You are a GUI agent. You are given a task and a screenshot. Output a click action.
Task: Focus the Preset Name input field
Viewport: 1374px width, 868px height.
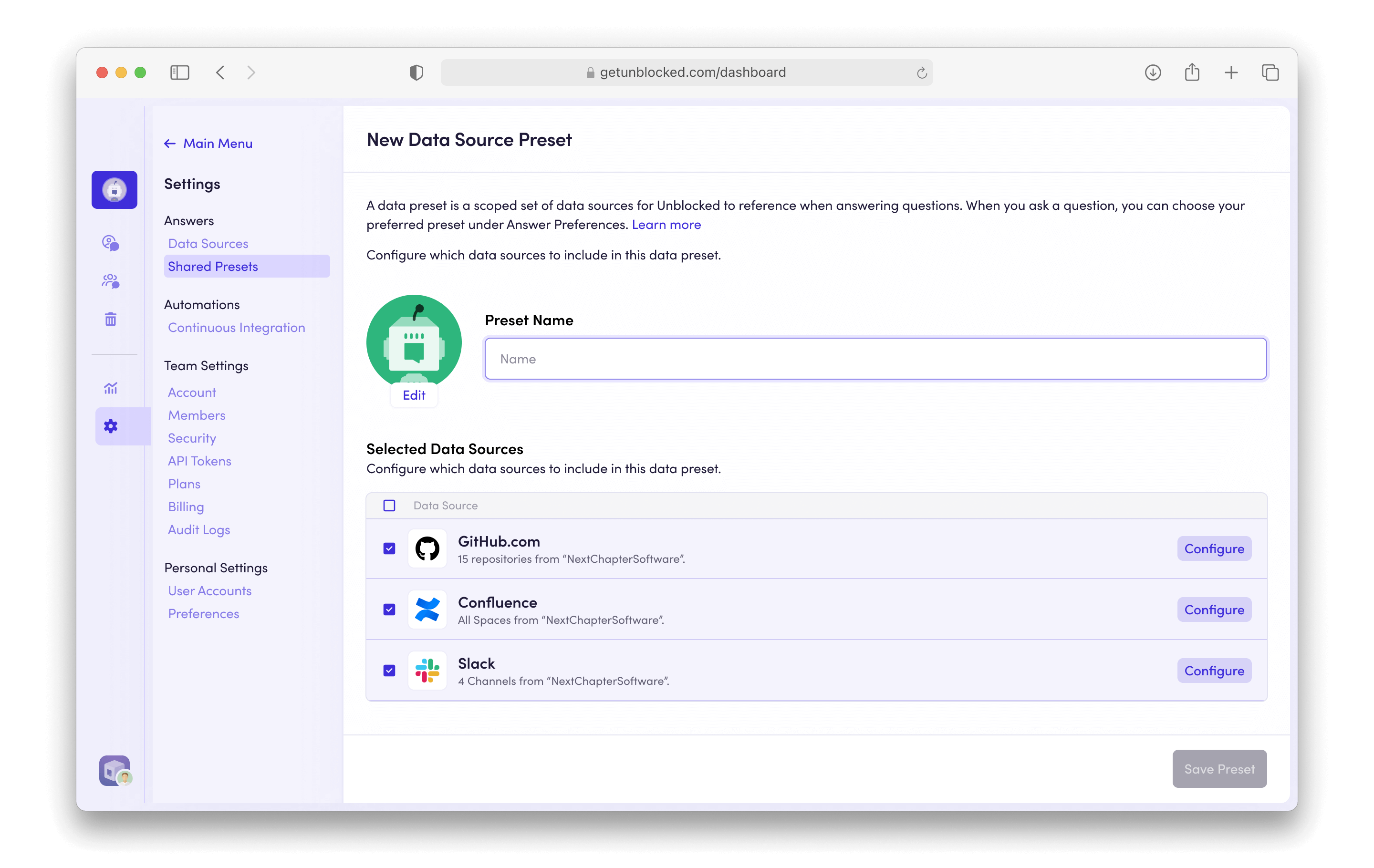tap(875, 359)
